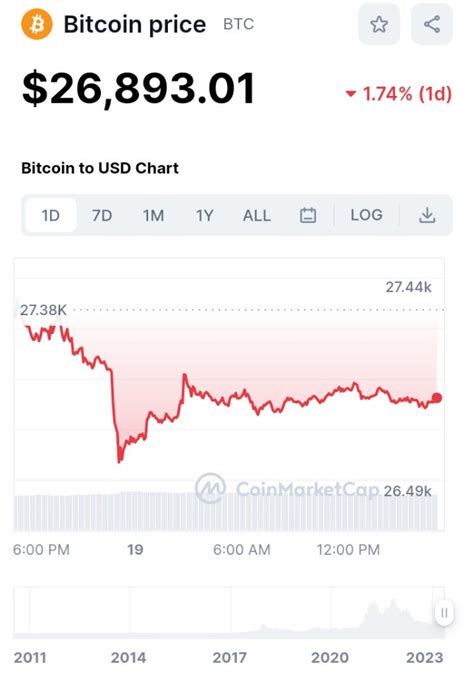Image resolution: width=474 pixels, height=684 pixels.
Task: Open the share icon button
Action: pyautogui.click(x=432, y=24)
